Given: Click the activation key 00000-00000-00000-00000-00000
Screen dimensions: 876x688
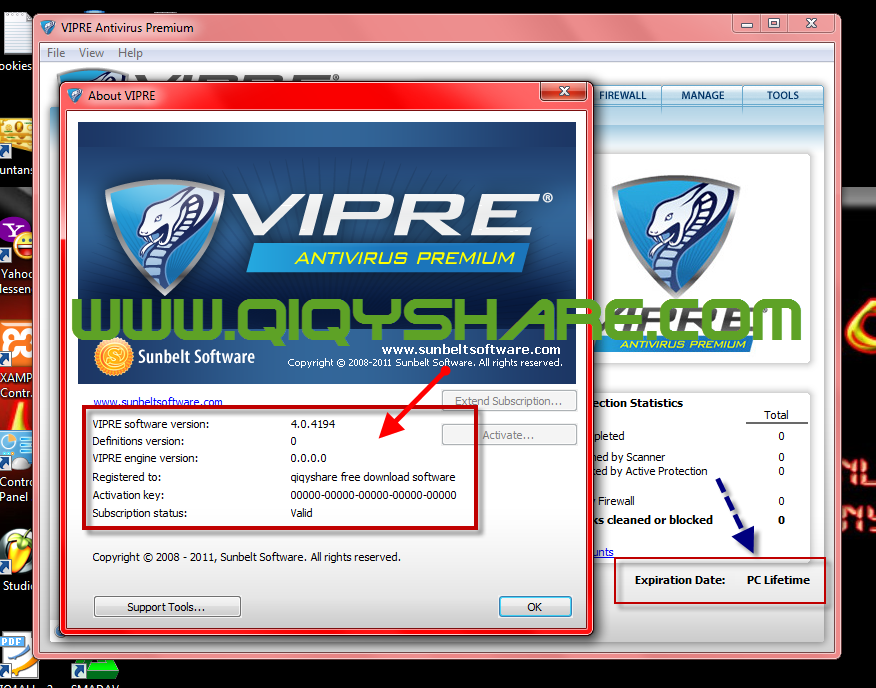Looking at the screenshot, I should point(373,495).
